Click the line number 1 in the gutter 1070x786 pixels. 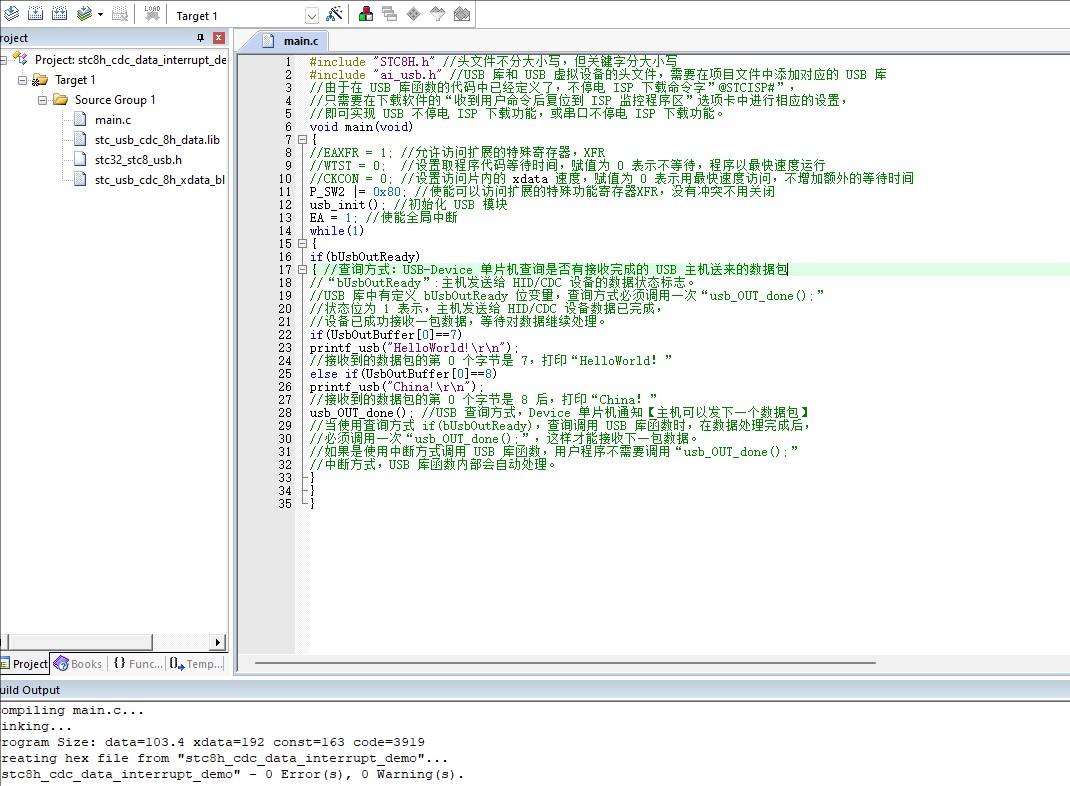pos(288,62)
